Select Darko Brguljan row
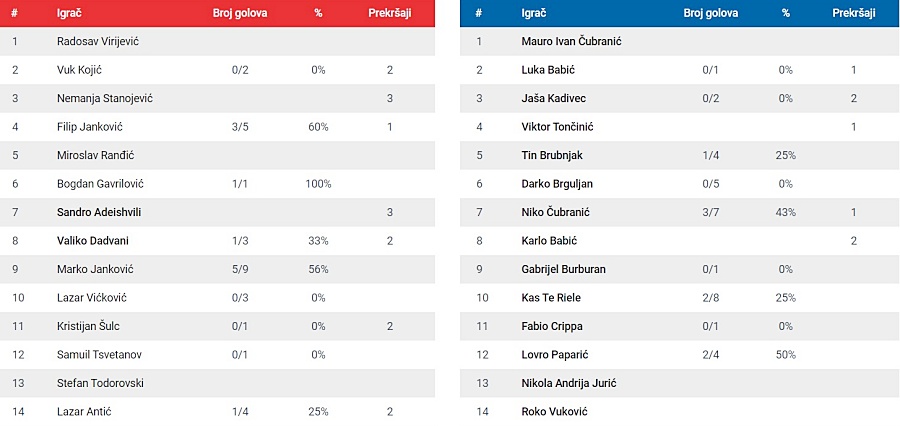900x426 pixels. pyautogui.click(x=680, y=184)
